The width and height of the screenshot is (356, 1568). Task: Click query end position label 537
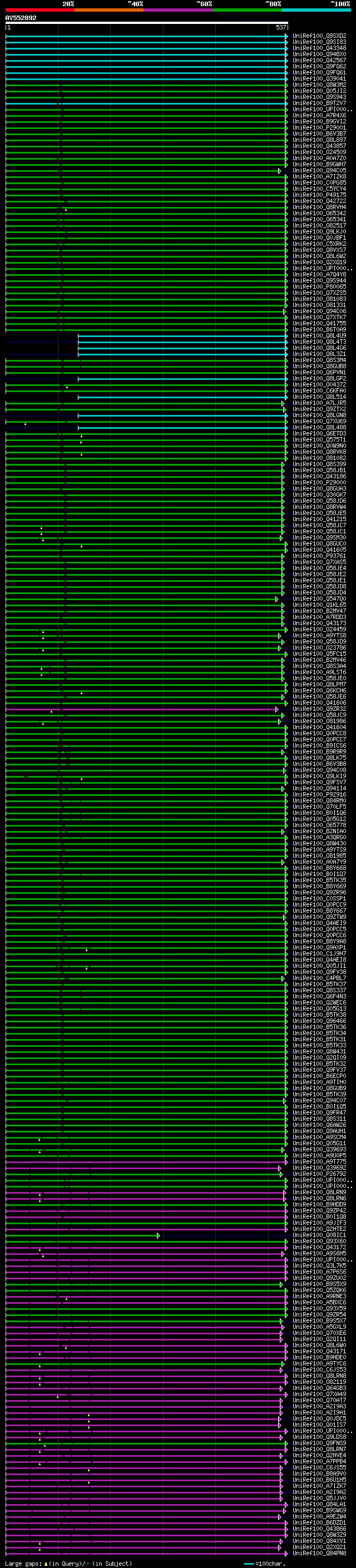pos(280,27)
